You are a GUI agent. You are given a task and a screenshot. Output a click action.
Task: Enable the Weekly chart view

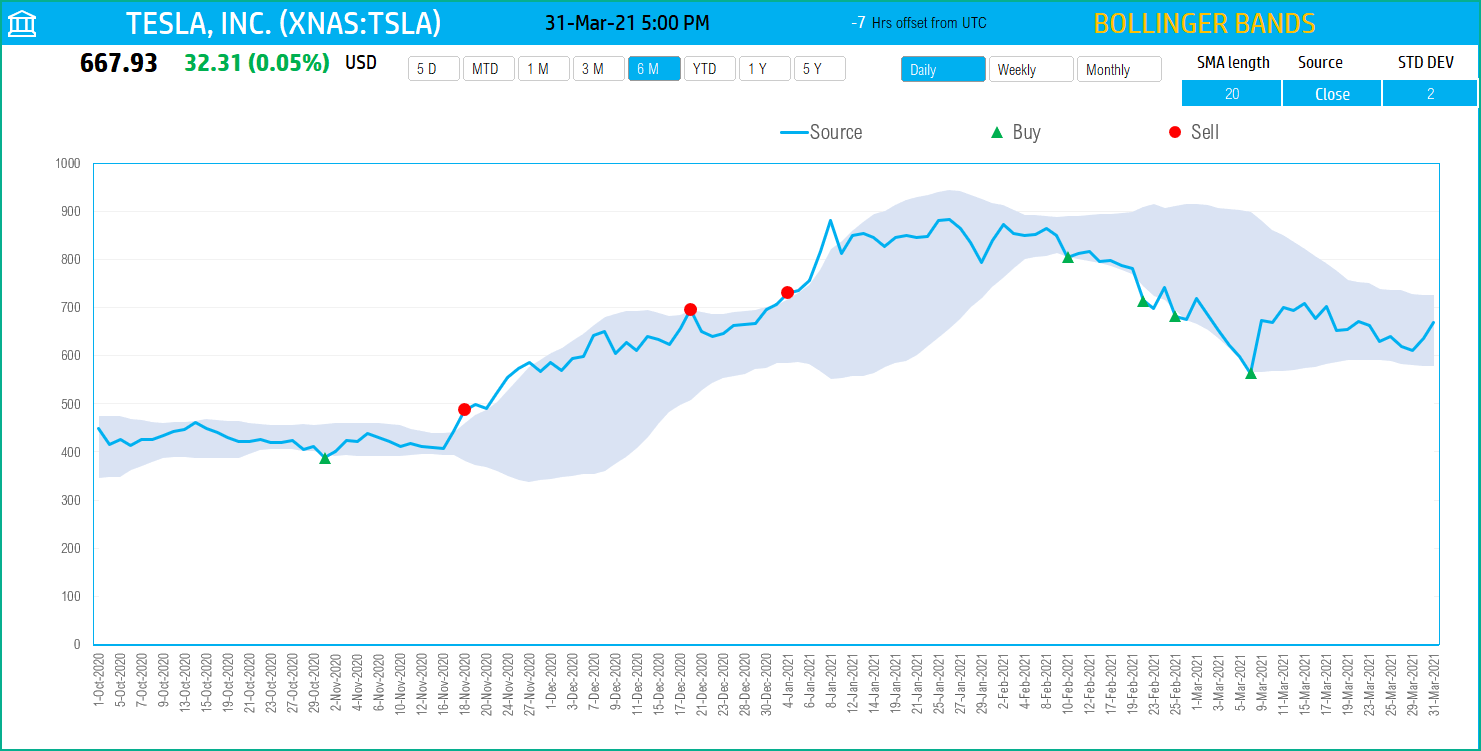click(1031, 69)
